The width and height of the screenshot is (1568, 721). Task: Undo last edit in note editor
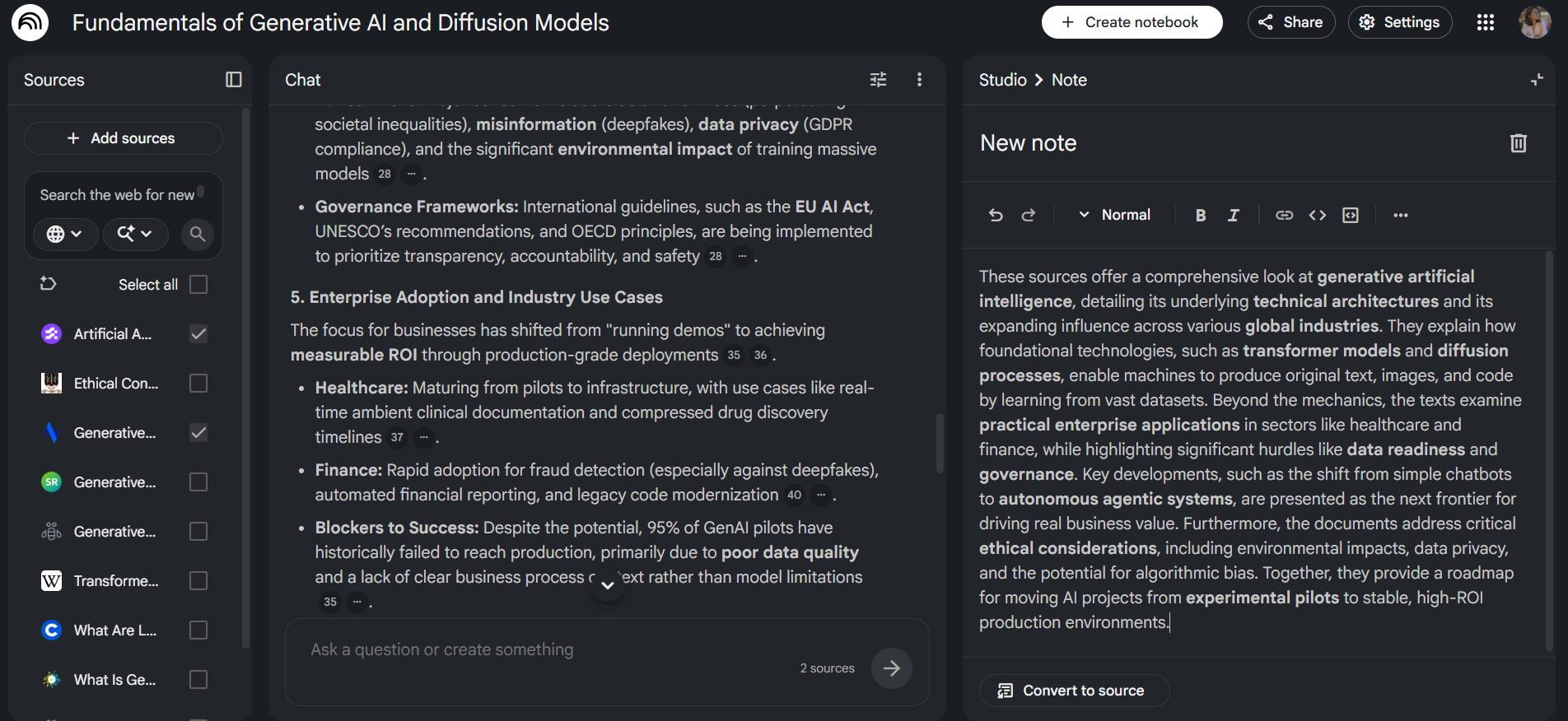click(996, 215)
